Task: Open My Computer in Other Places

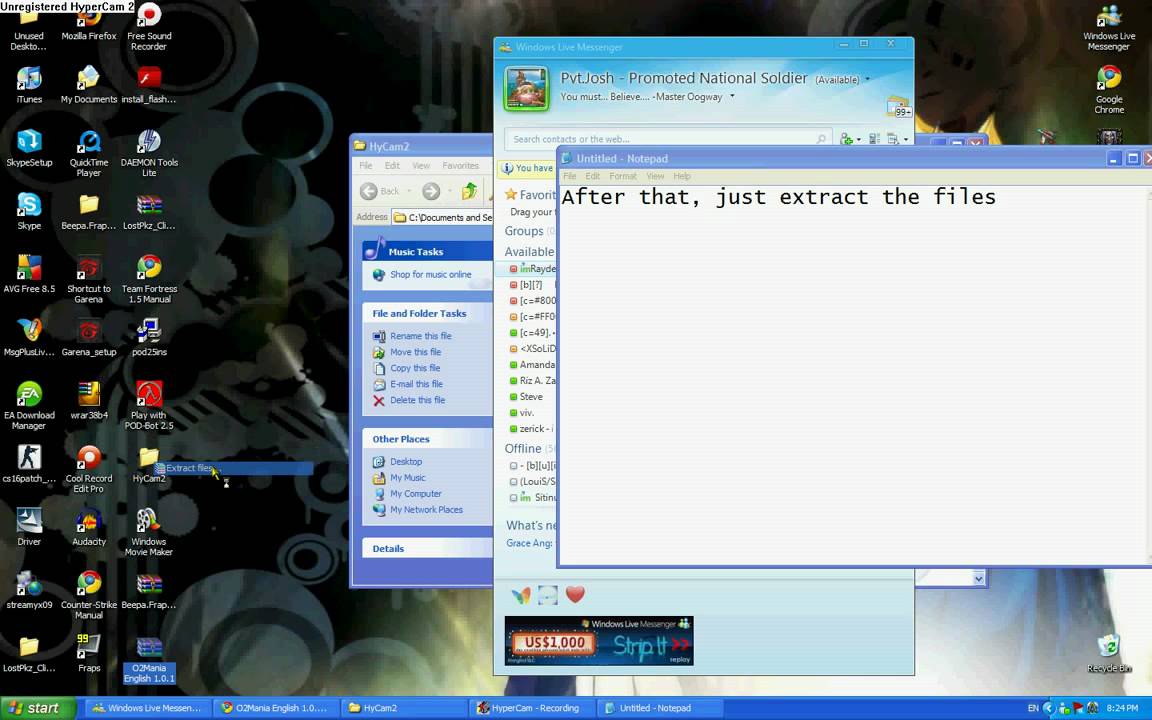Action: pyautogui.click(x=416, y=494)
